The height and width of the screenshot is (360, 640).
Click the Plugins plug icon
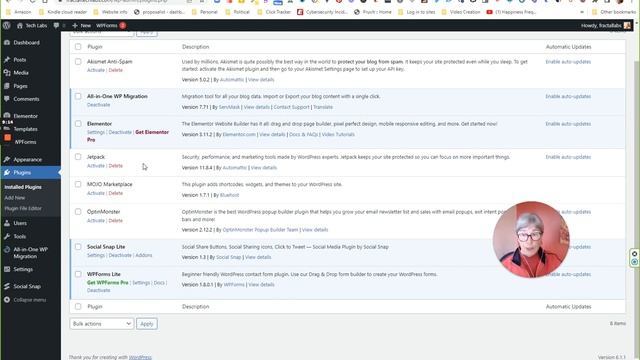[7, 173]
